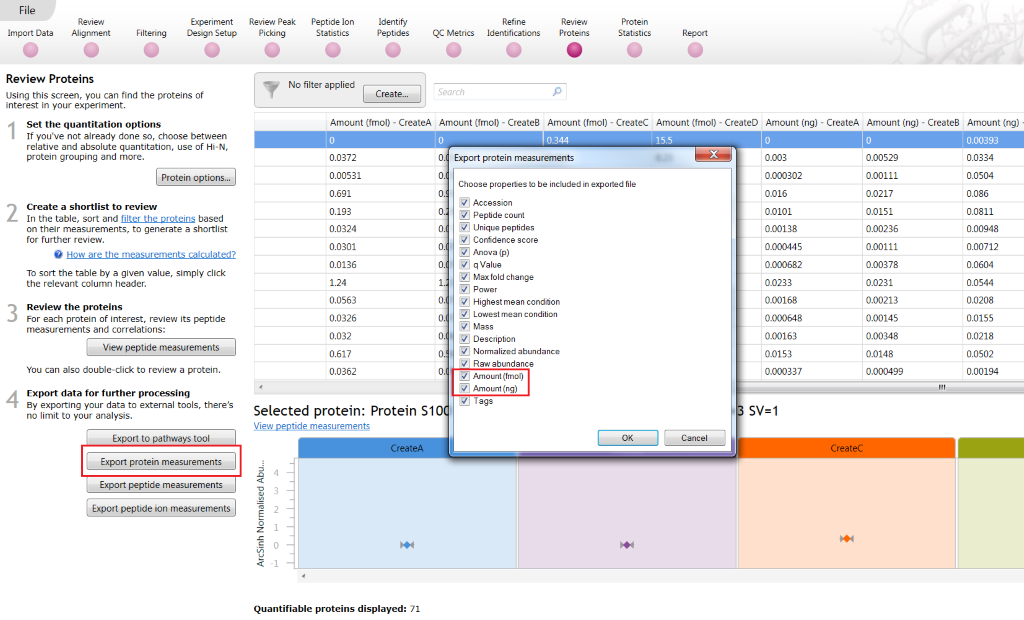Click the Review Peak Picking step circle

click(272, 50)
